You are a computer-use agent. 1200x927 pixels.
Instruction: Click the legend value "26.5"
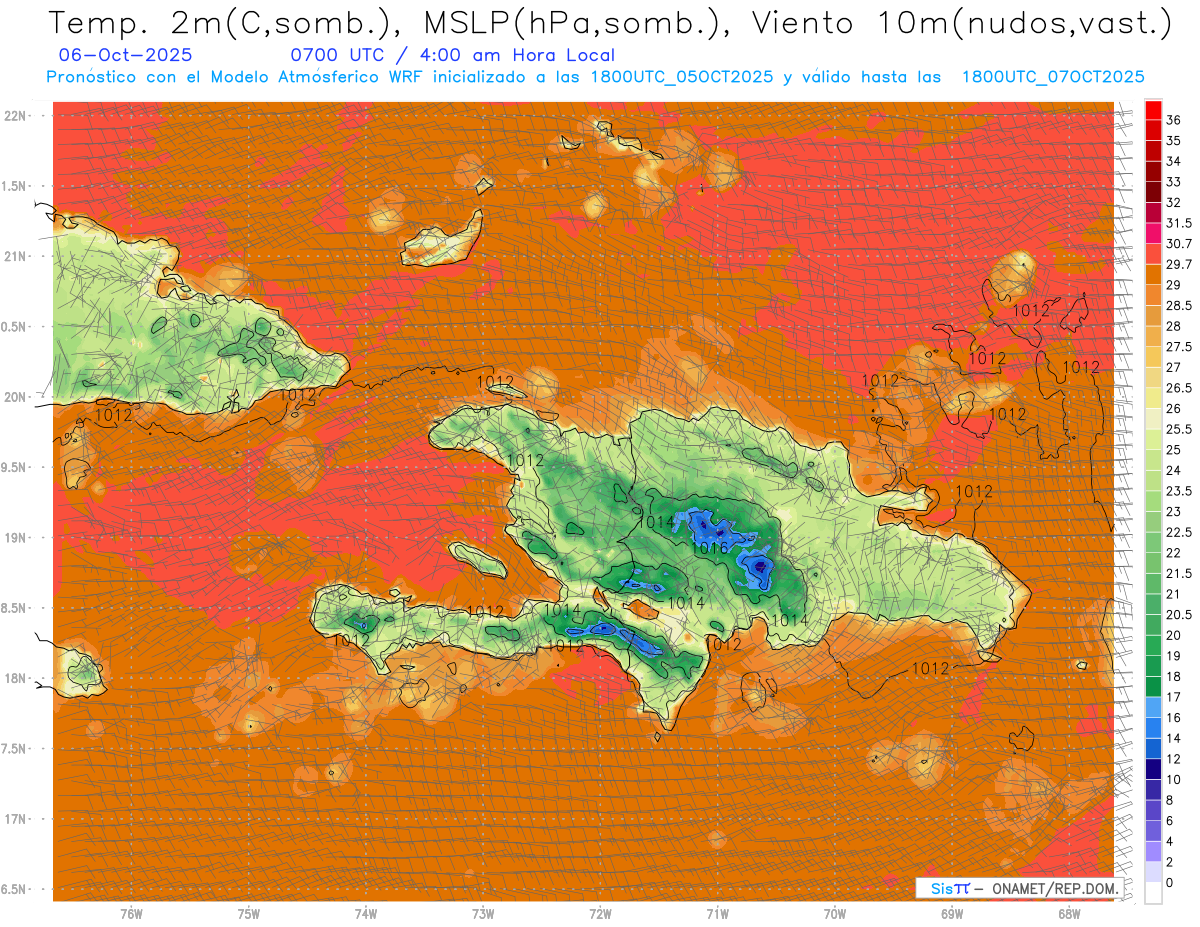click(x=1180, y=388)
